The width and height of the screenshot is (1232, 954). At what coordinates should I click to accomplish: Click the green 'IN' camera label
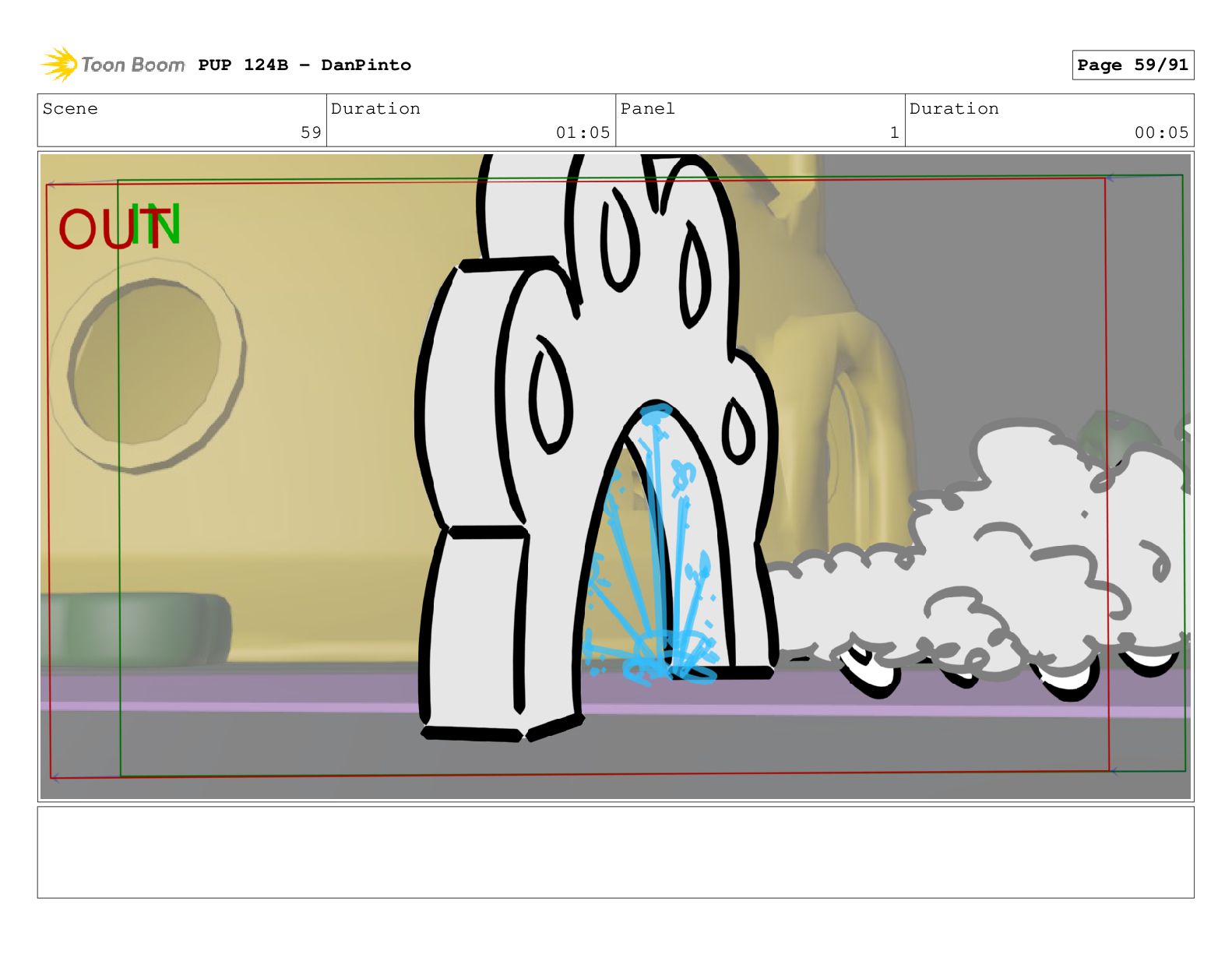click(x=157, y=224)
